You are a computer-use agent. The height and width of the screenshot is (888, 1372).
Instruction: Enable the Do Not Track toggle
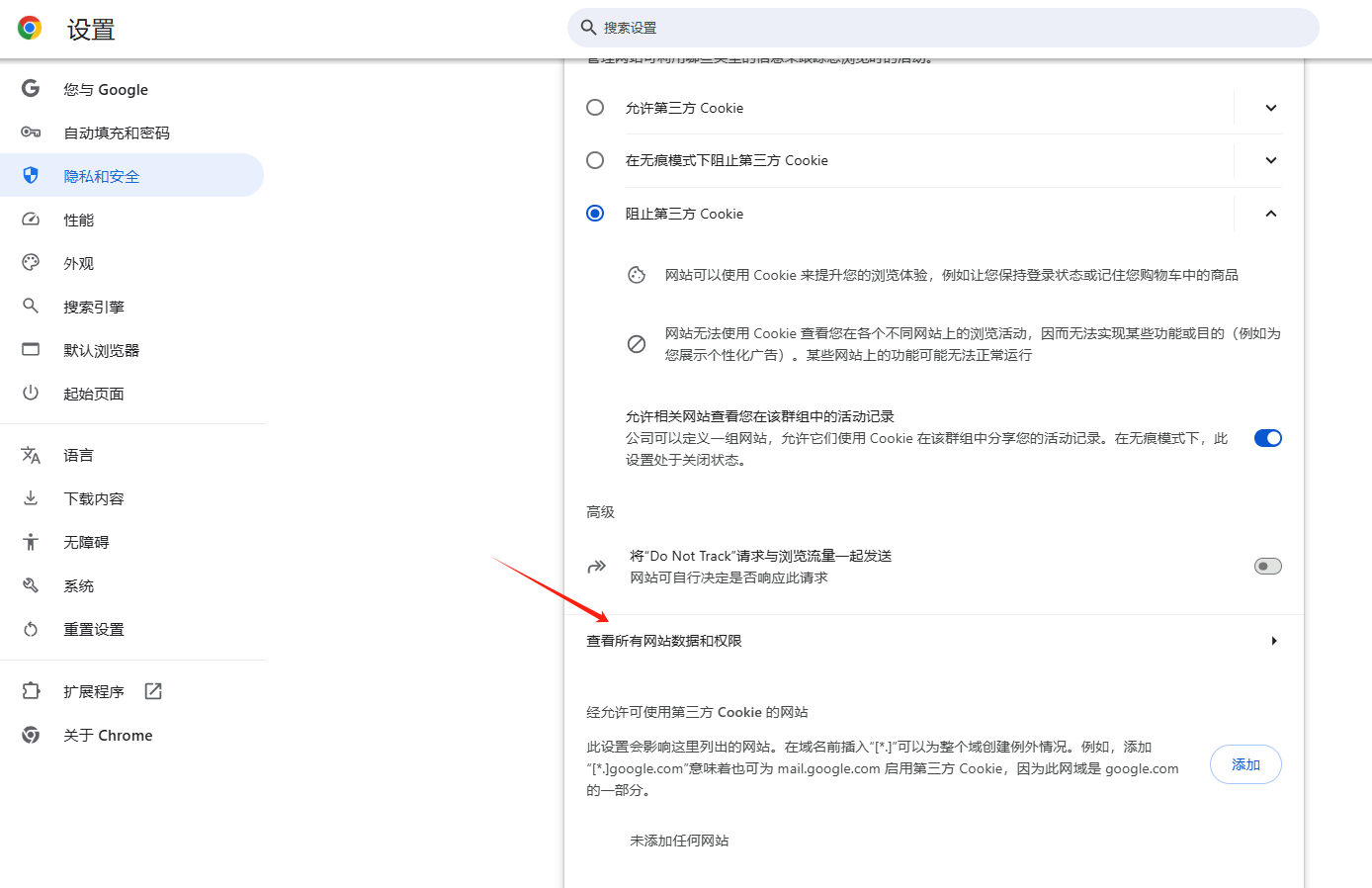pos(1268,566)
